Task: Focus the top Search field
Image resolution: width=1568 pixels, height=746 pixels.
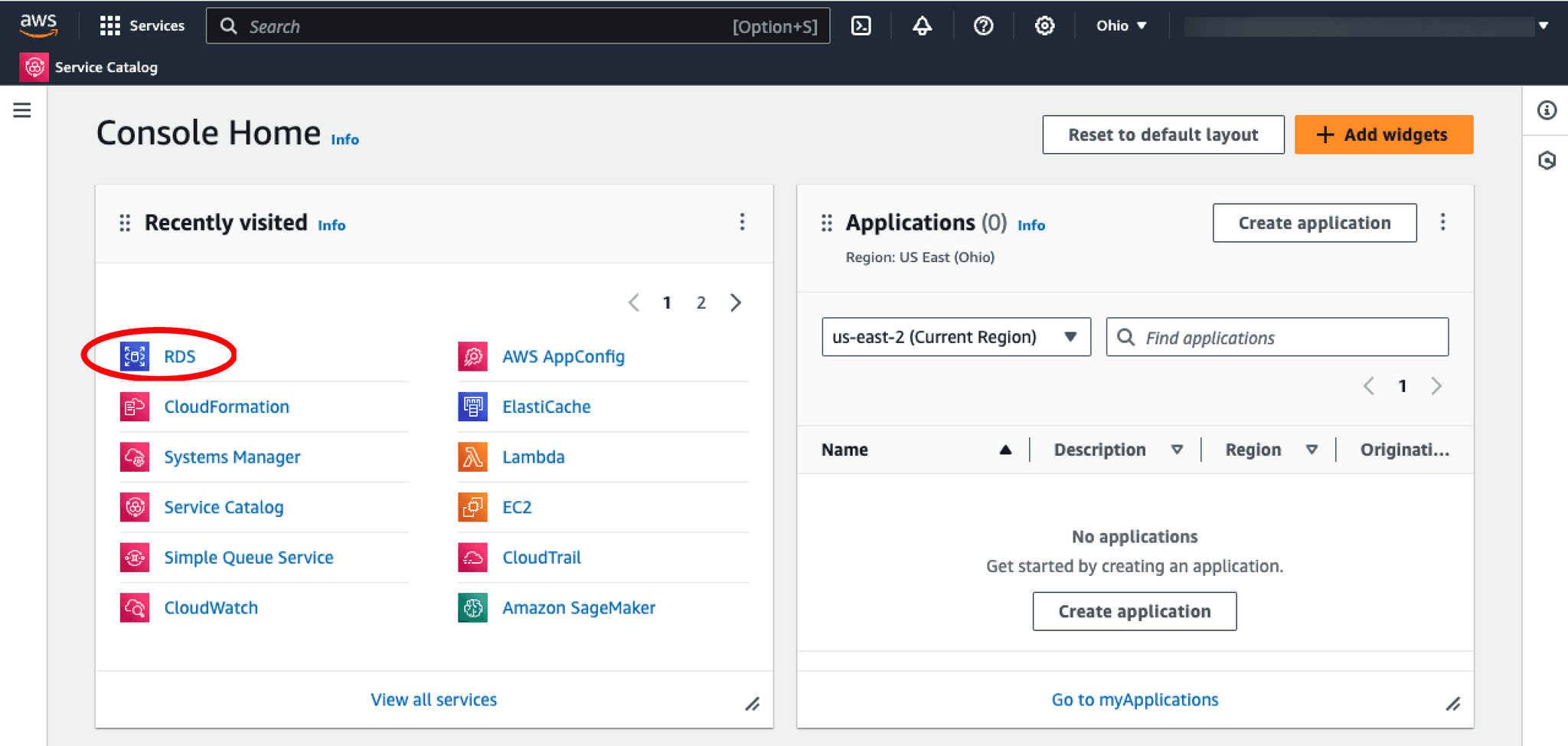Action: point(518,26)
